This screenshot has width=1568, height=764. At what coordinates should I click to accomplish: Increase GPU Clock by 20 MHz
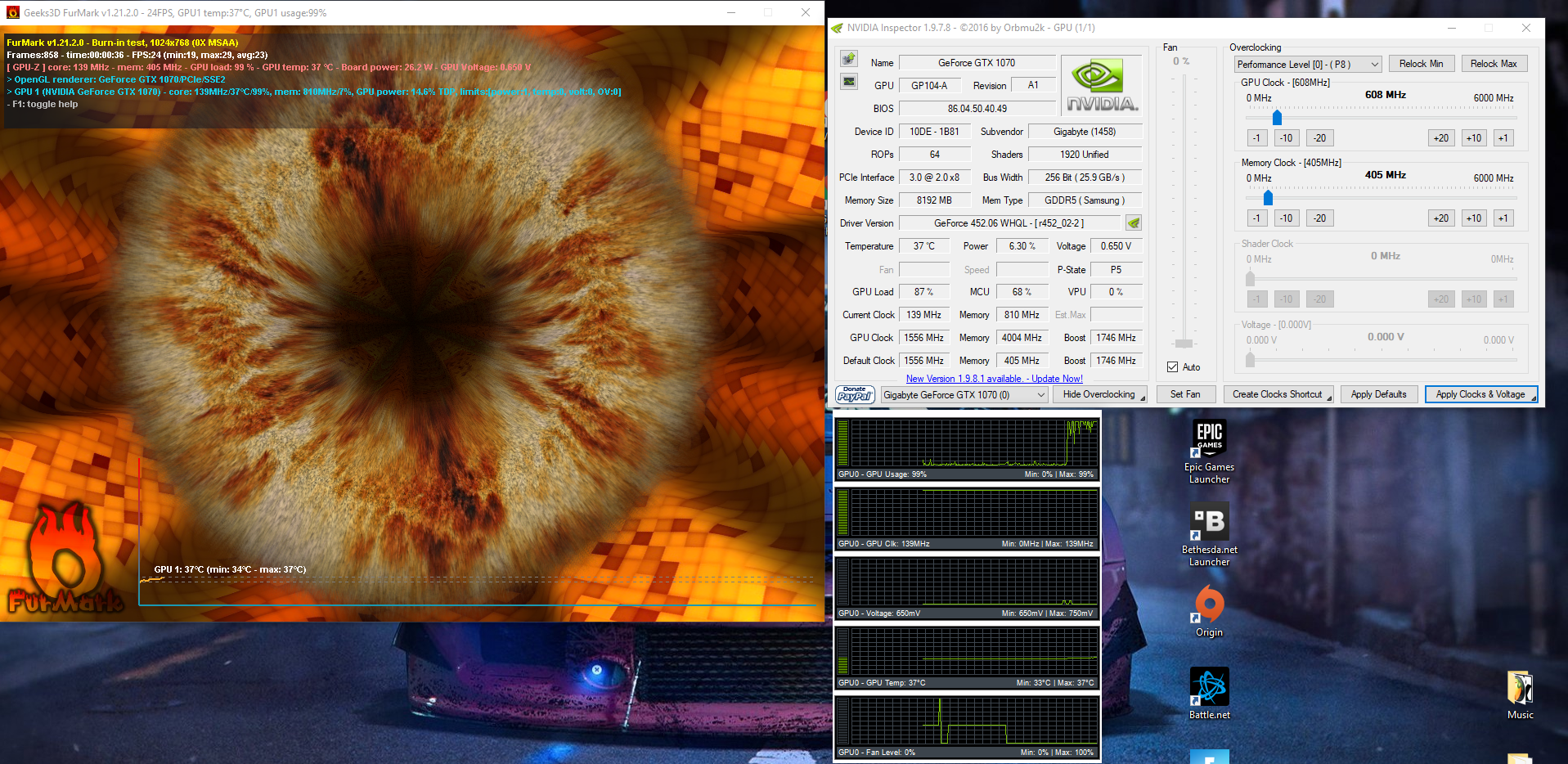point(1441,138)
